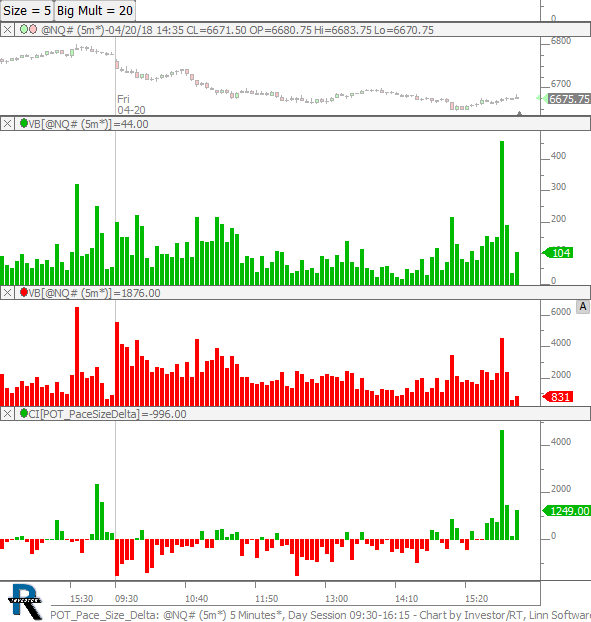The height and width of the screenshot is (622, 591).
Task: Close the green VB volume pane
Action: tap(8, 124)
